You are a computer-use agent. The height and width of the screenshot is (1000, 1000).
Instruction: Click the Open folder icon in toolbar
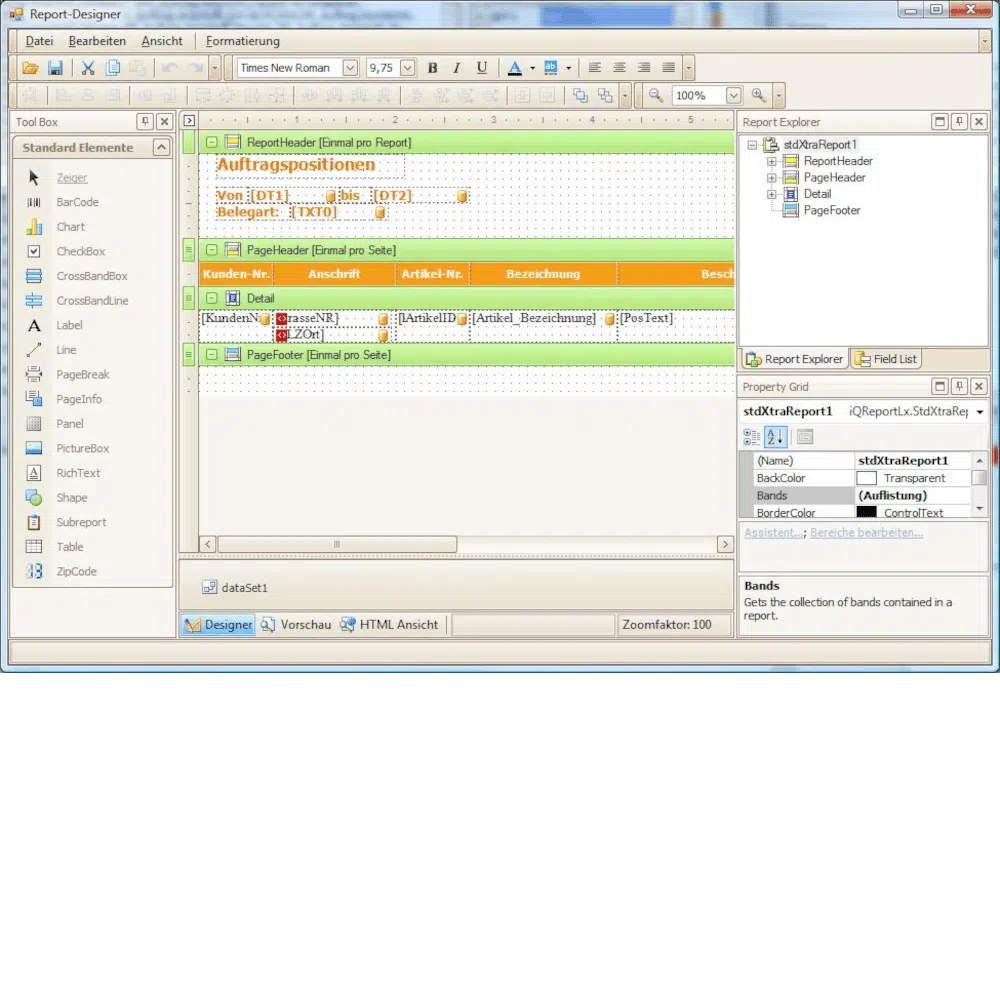click(x=30, y=68)
